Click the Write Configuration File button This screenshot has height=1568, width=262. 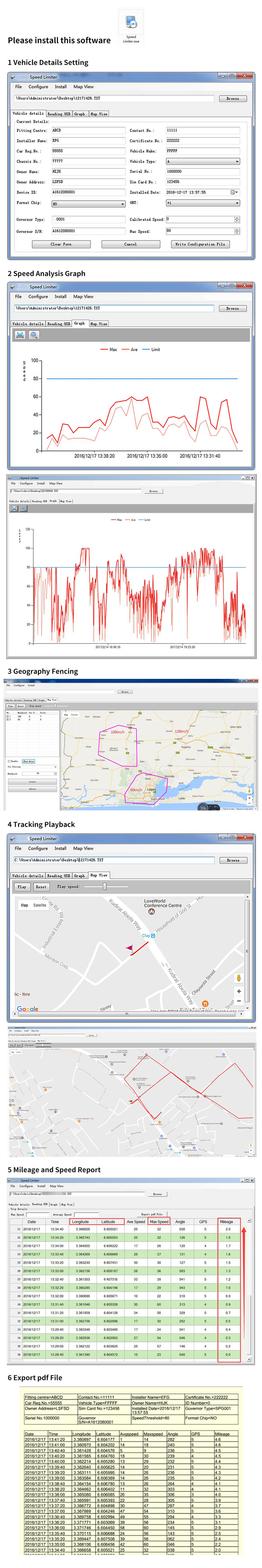200,244
